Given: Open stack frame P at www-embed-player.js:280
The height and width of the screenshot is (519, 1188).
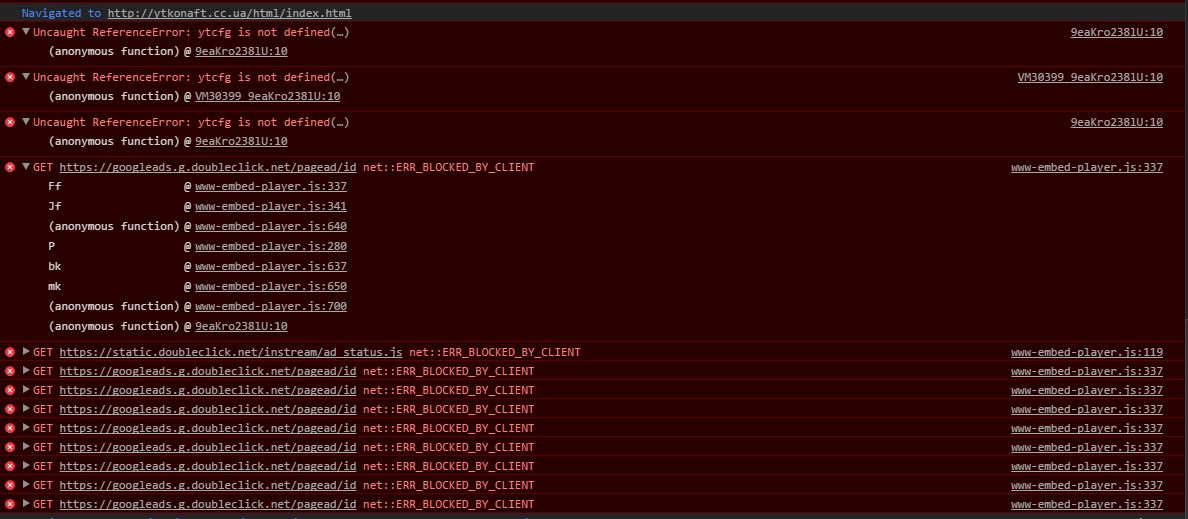Looking at the screenshot, I should click(x=270, y=247).
